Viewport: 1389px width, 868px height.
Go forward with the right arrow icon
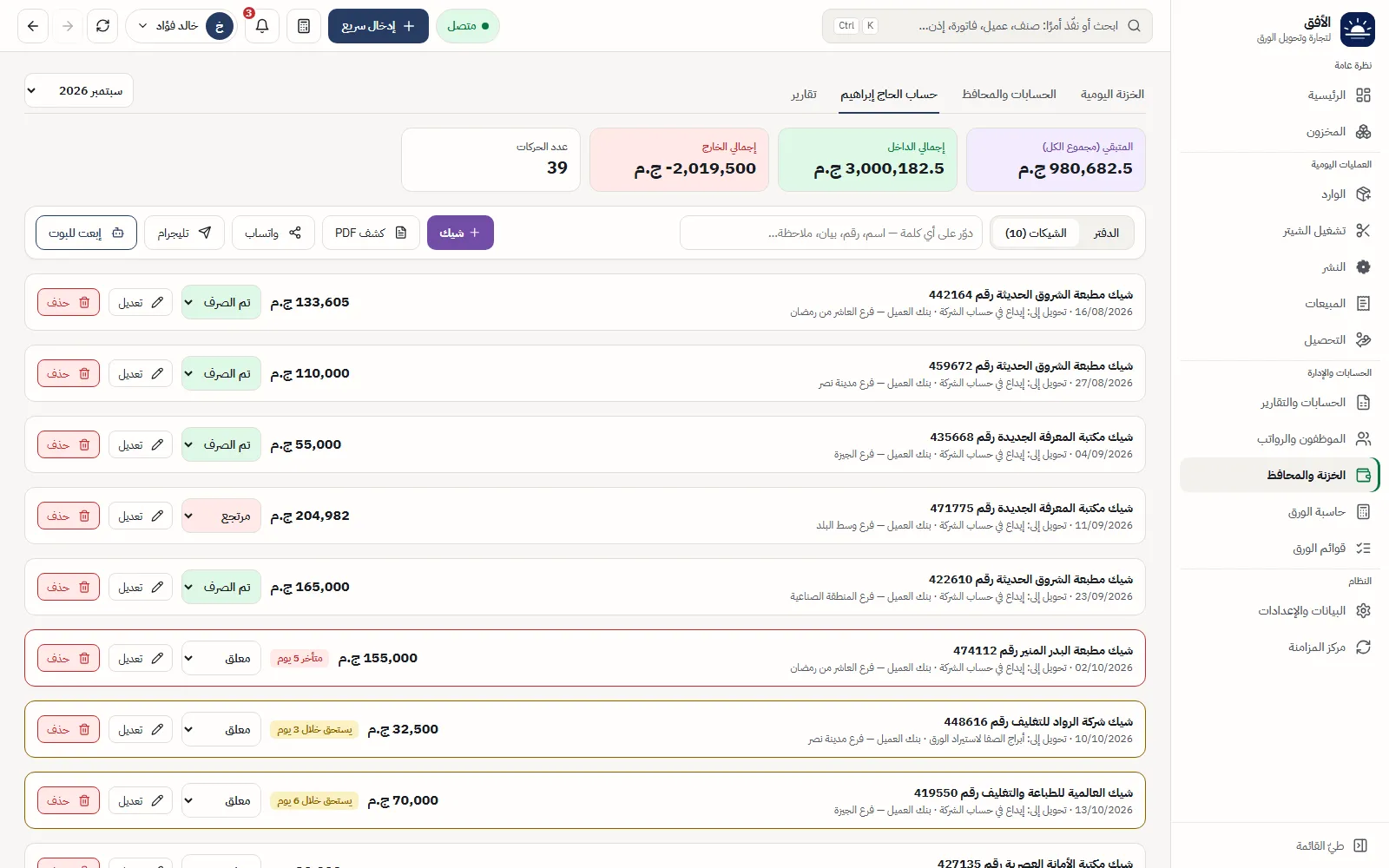(68, 26)
